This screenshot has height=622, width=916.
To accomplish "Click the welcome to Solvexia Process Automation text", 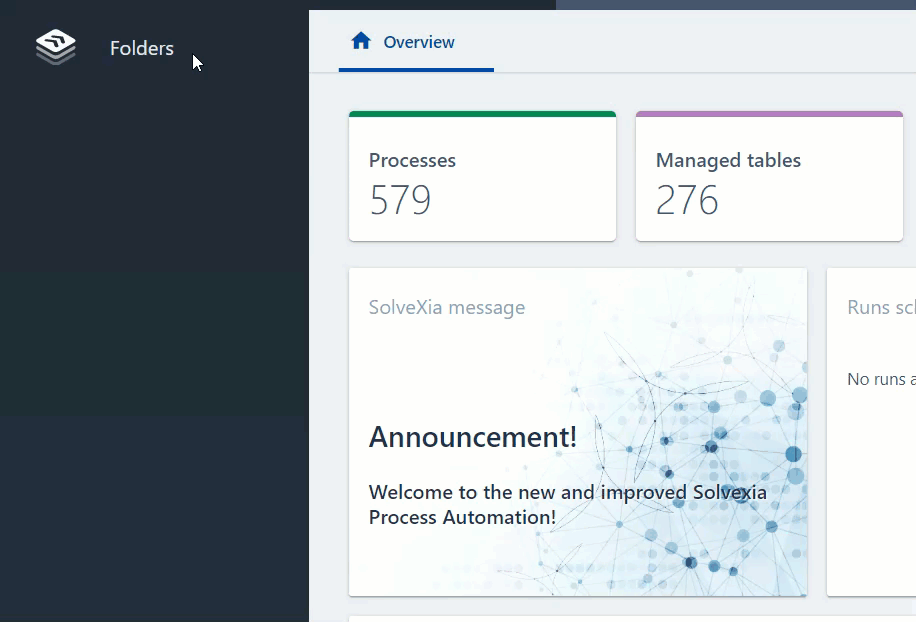I will tap(567, 504).
